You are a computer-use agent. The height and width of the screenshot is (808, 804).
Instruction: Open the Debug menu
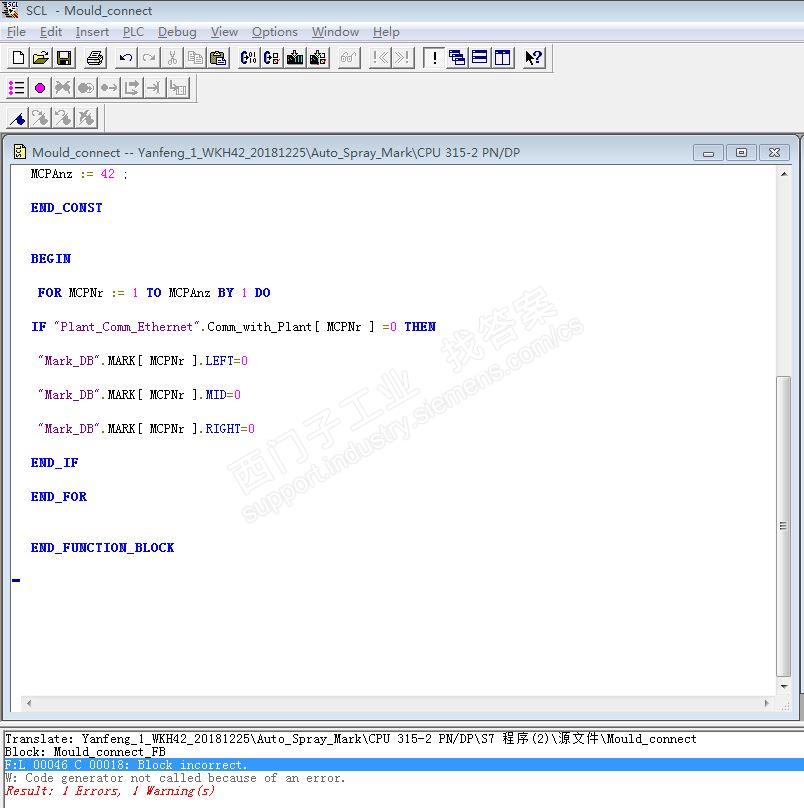177,32
